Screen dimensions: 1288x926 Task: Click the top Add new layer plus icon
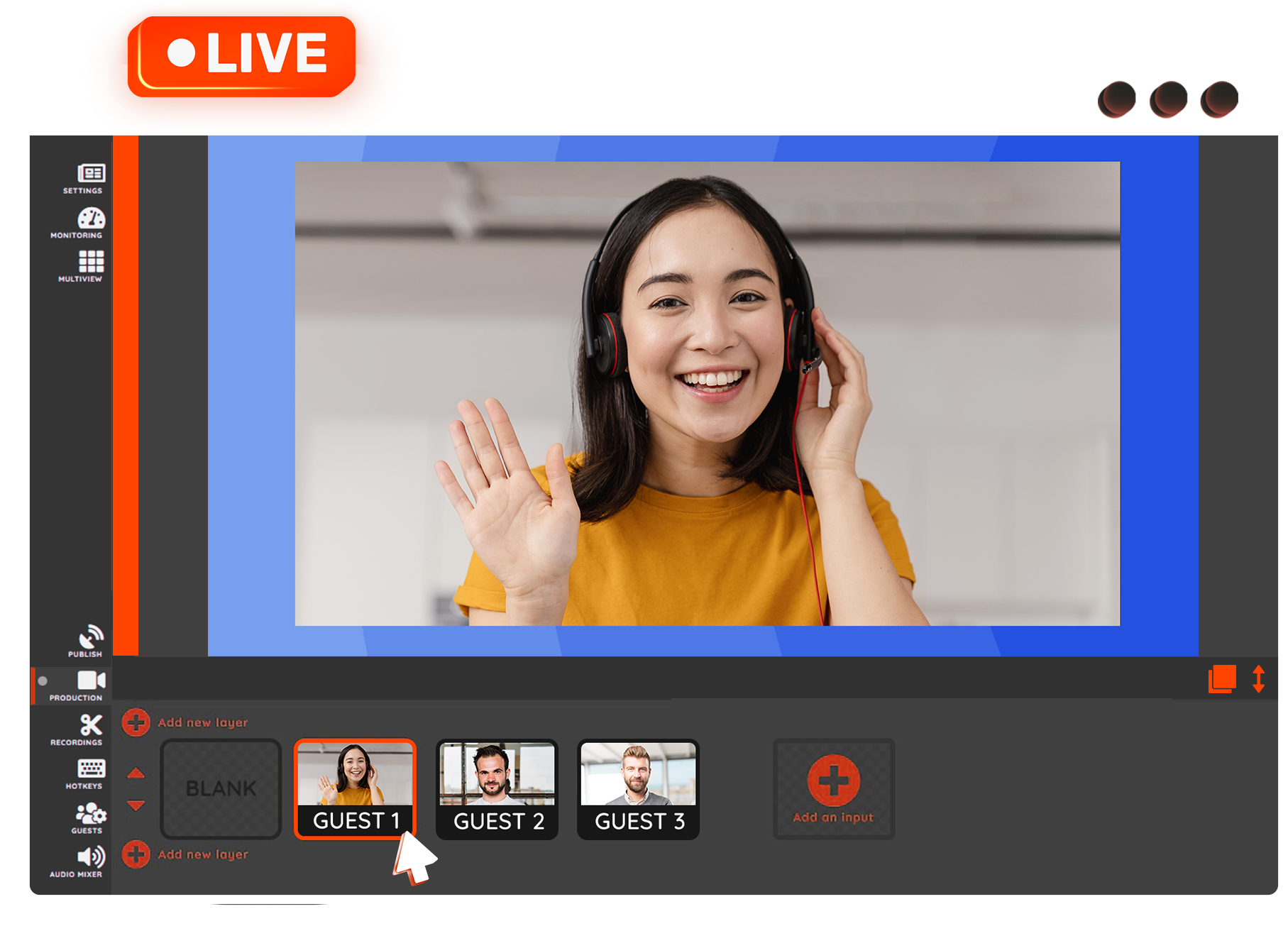coord(136,722)
